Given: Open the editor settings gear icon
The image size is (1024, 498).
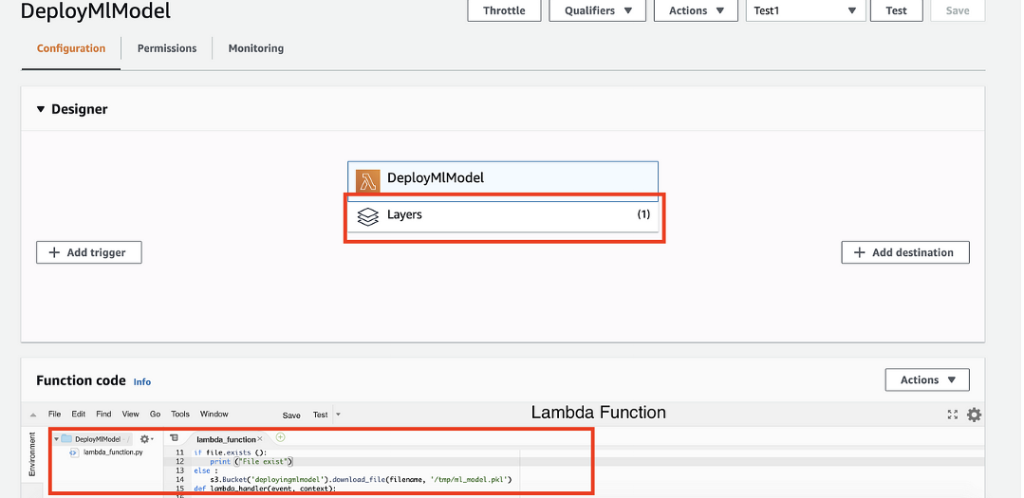Looking at the screenshot, I should click(x=974, y=415).
